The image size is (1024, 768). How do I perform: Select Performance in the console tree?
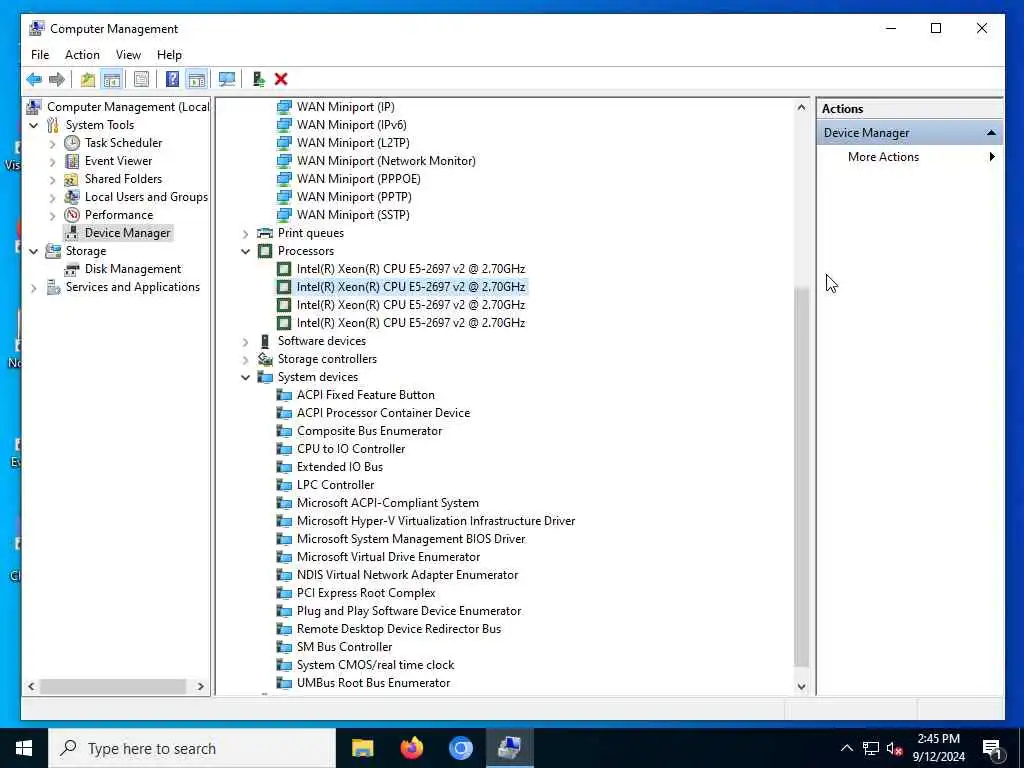coord(119,215)
